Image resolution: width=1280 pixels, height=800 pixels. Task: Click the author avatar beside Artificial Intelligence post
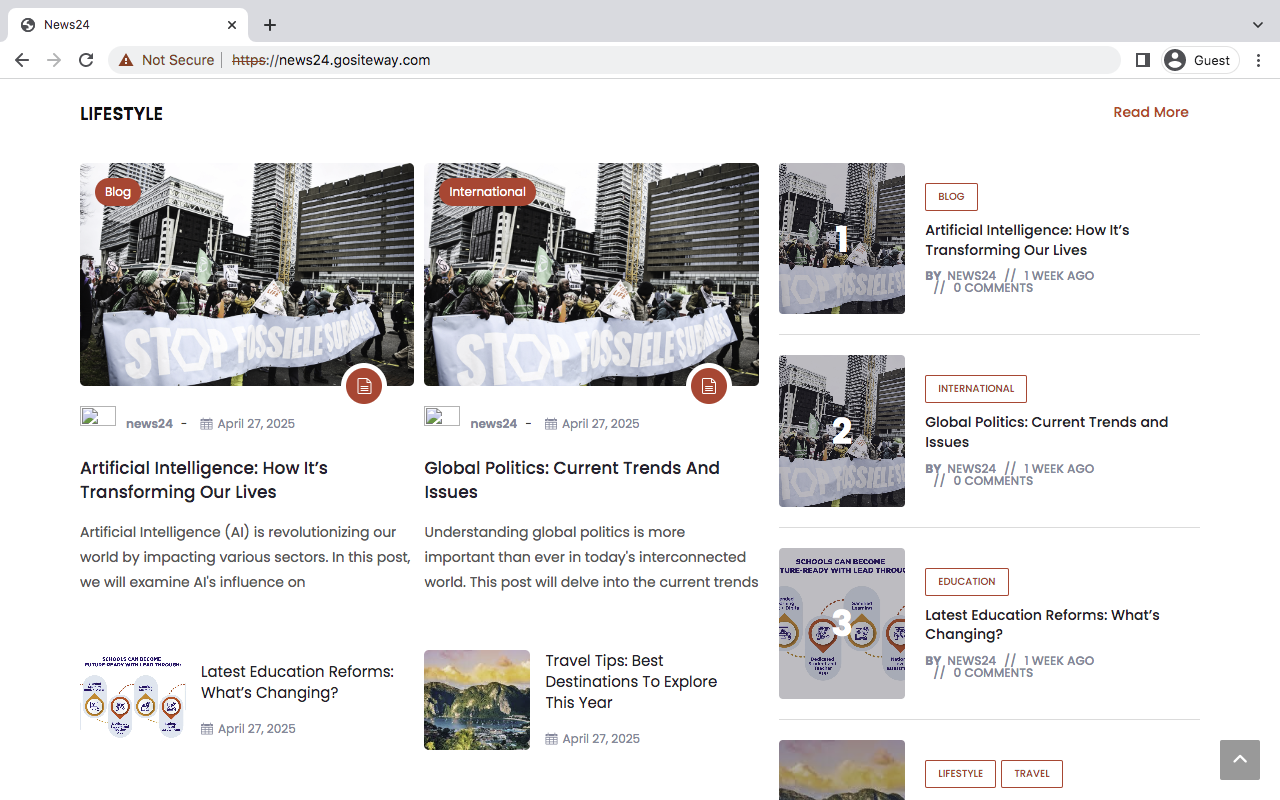(98, 416)
